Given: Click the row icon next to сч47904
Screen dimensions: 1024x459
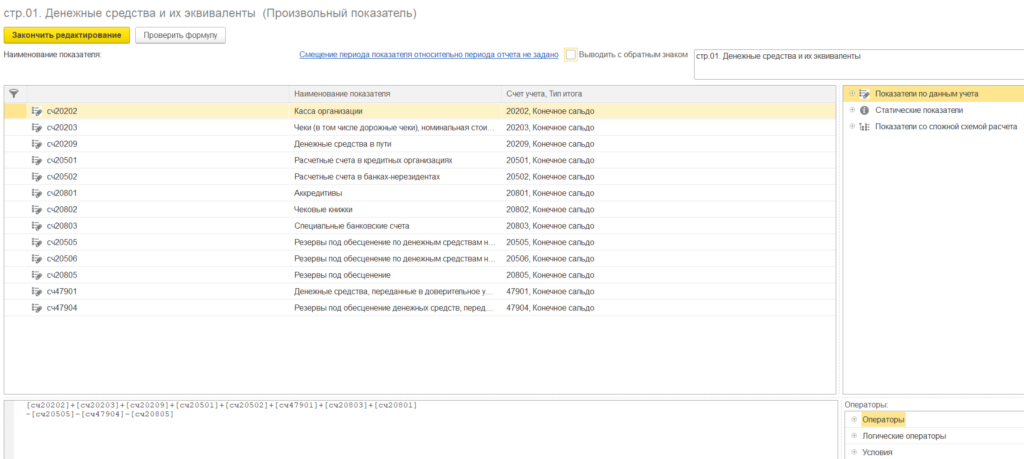Looking at the screenshot, I should (x=37, y=308).
